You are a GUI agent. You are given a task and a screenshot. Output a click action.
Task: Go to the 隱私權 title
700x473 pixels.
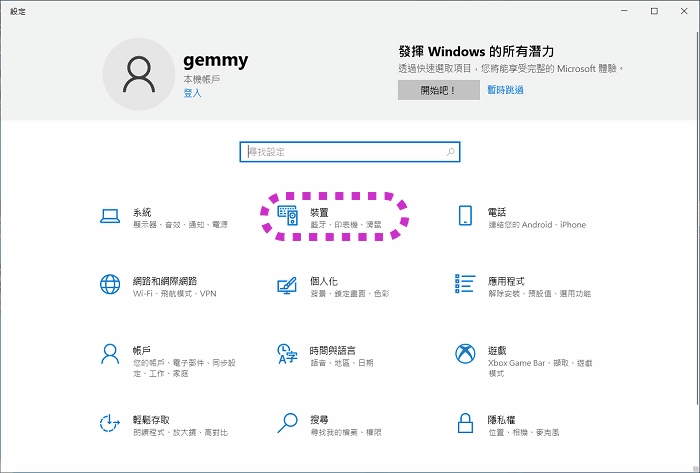pos(501,420)
